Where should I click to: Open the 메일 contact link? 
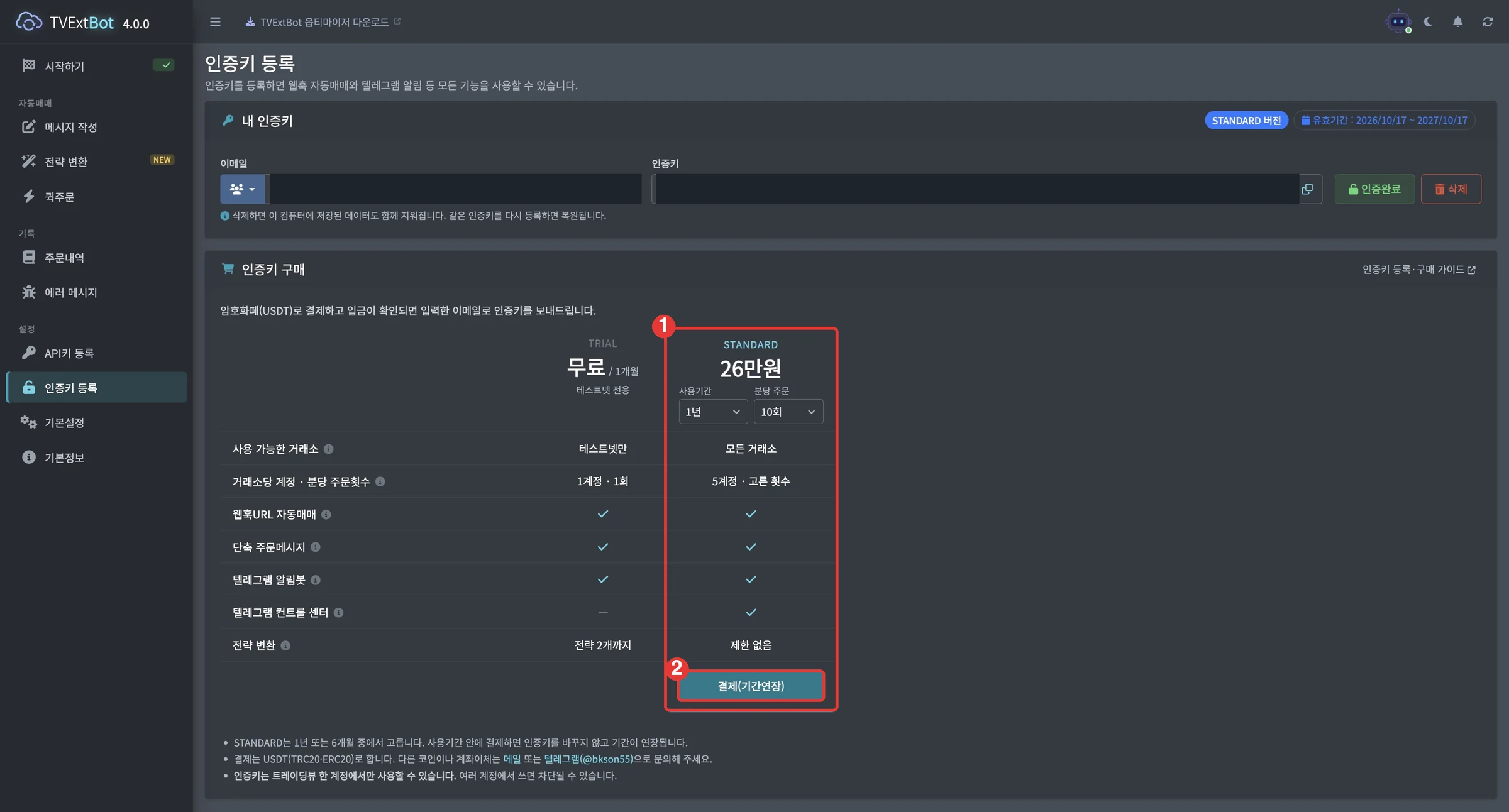coord(512,759)
